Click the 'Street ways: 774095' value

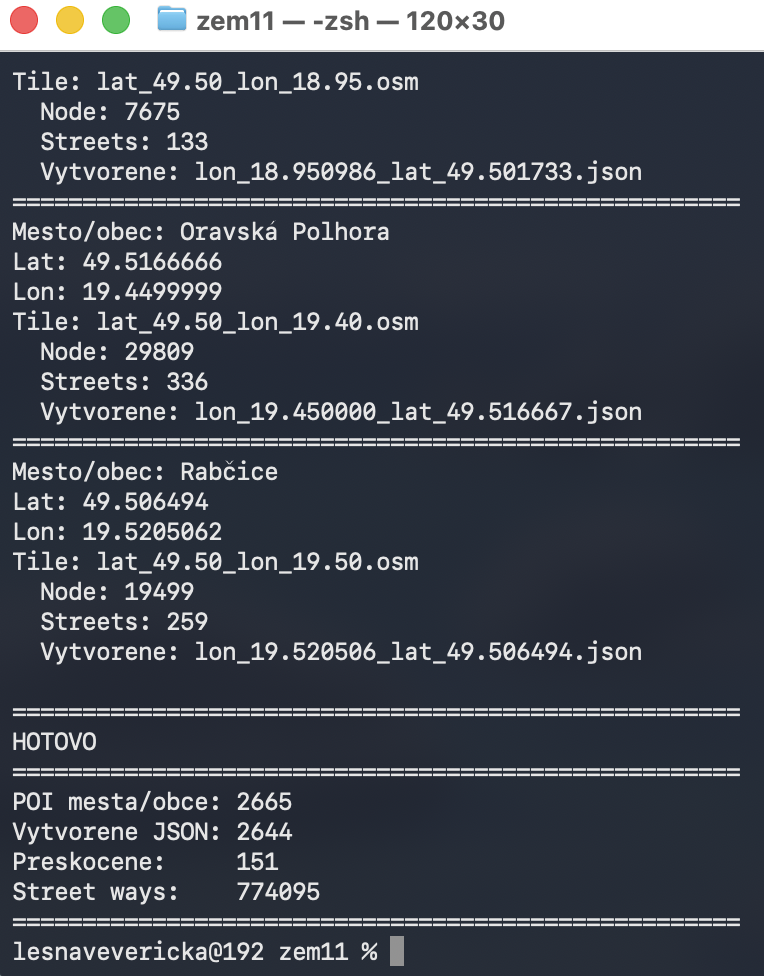coord(278,892)
